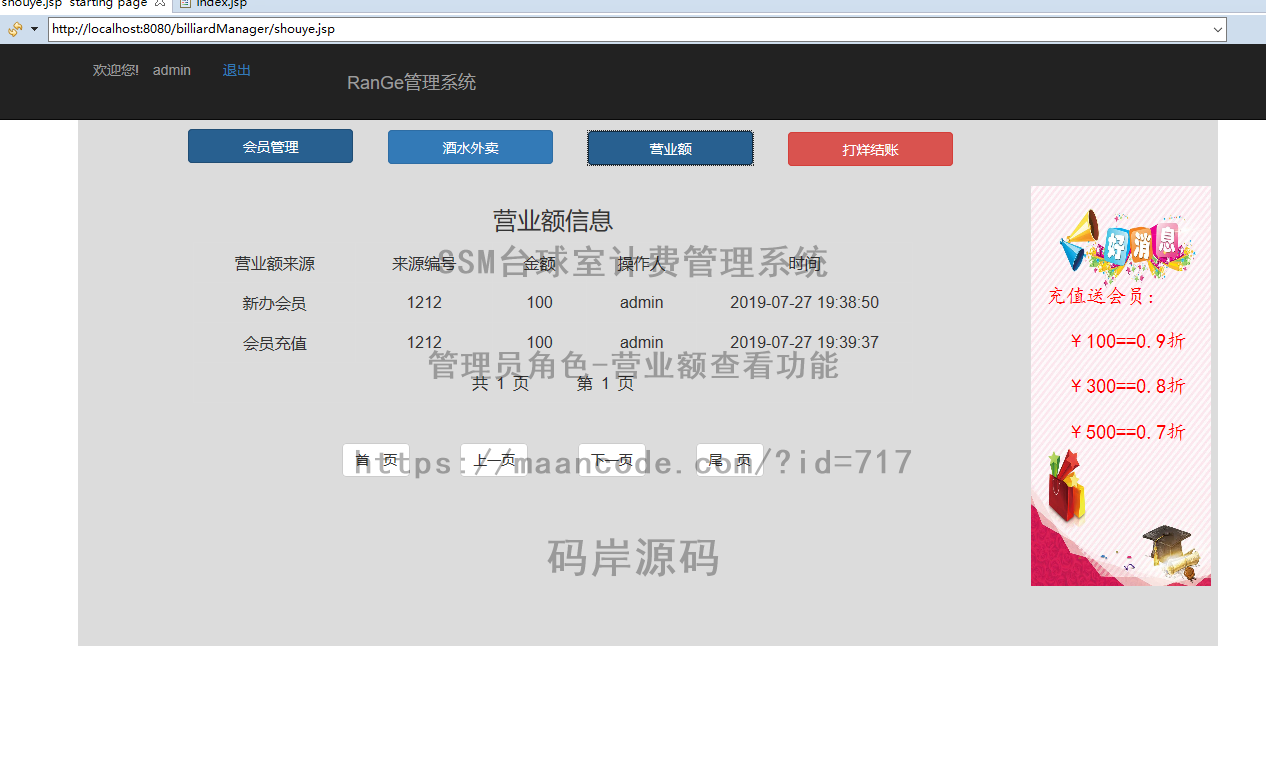Click the URL address field
Viewport: 1266px width, 774px height.
(630, 29)
